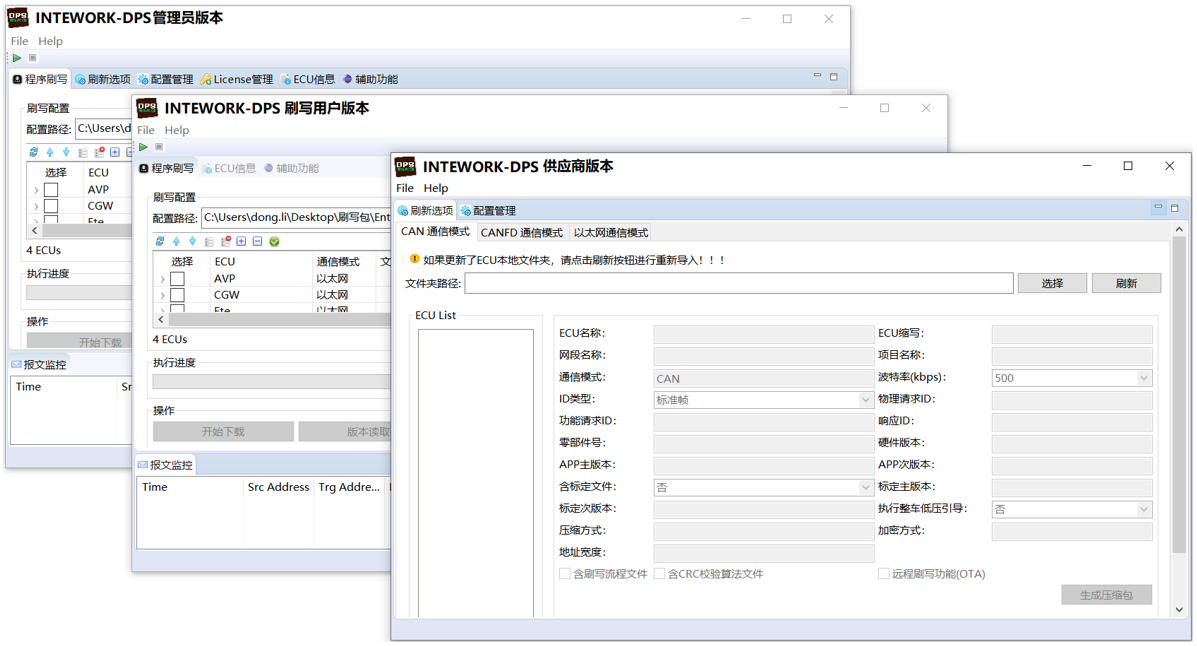
Task: Click the plain list icon in the admin window toolbar
Action: [x=82, y=153]
